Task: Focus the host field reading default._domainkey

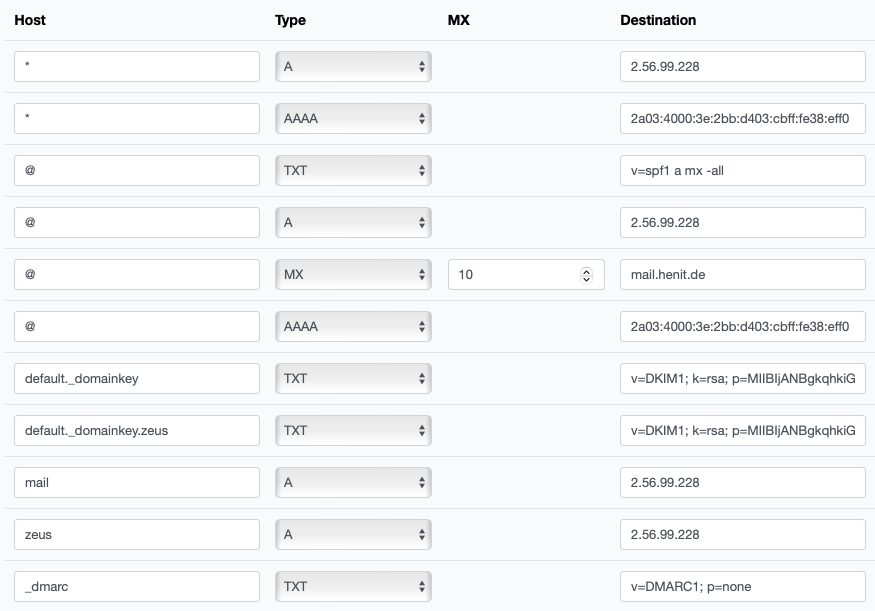Action: 137,379
